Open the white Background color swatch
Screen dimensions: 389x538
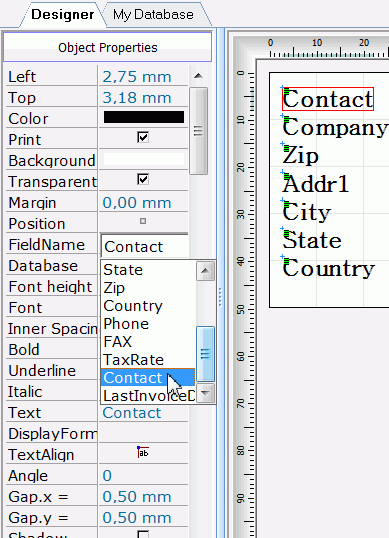click(144, 159)
